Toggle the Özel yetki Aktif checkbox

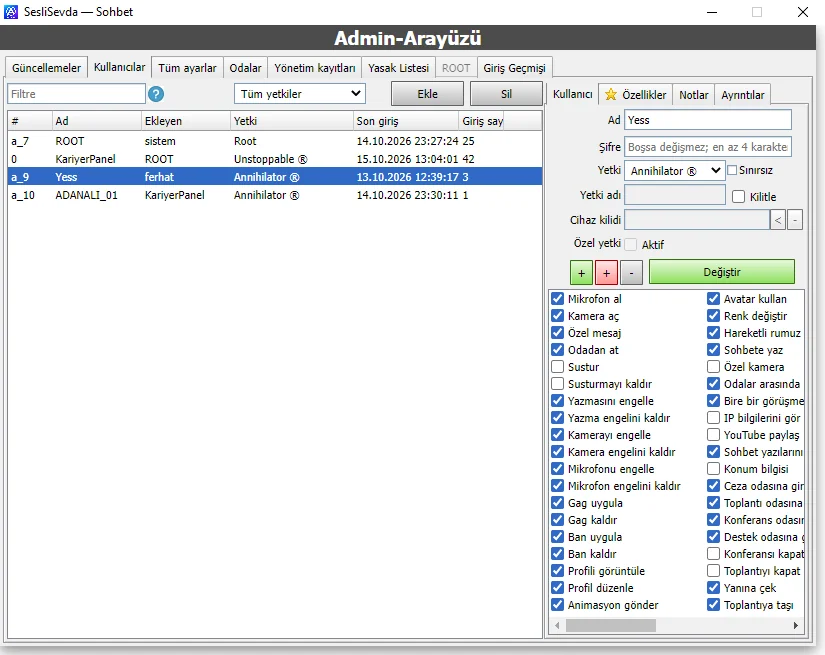pos(631,244)
